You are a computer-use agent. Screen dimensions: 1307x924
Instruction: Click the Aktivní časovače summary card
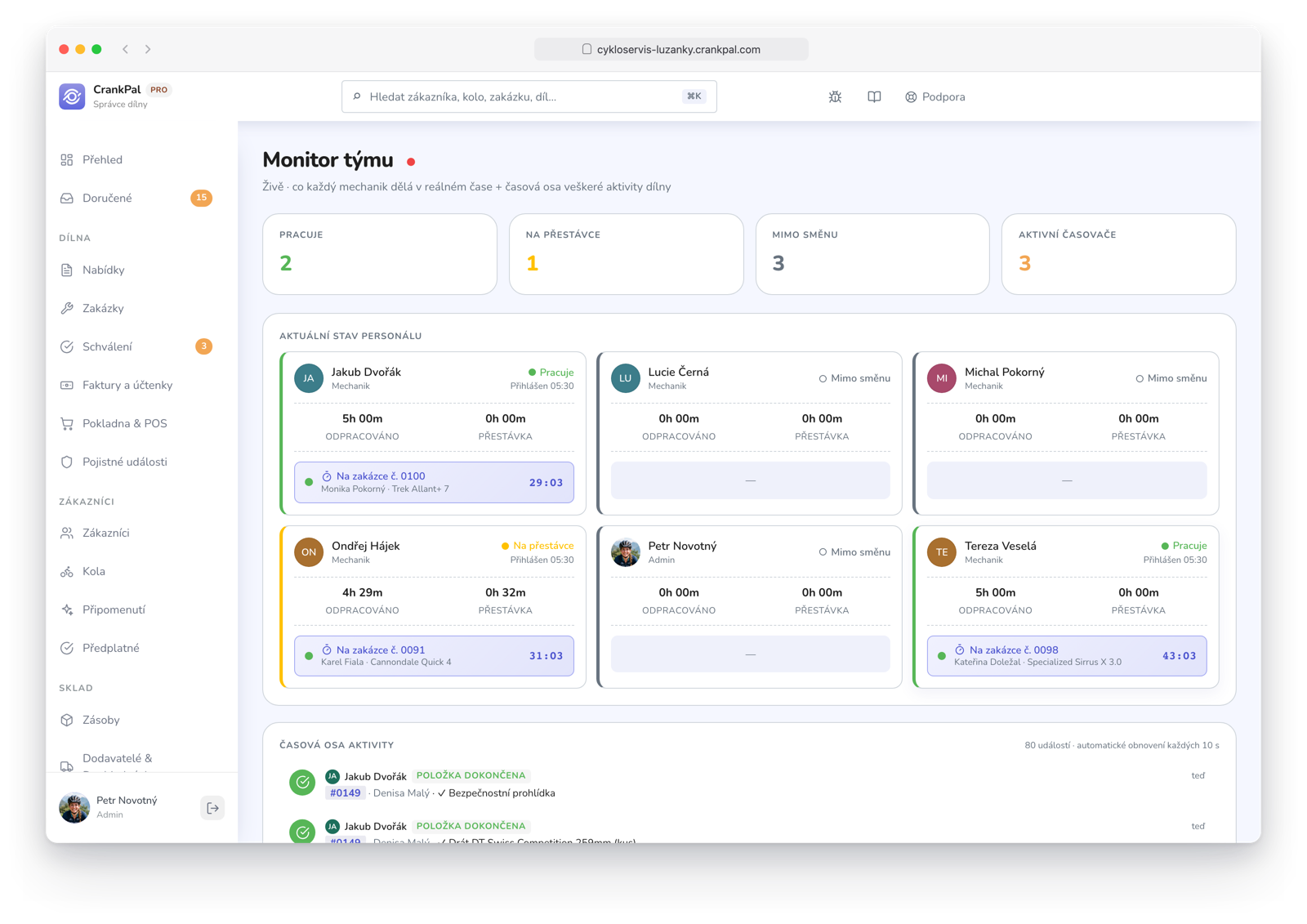tap(1119, 254)
